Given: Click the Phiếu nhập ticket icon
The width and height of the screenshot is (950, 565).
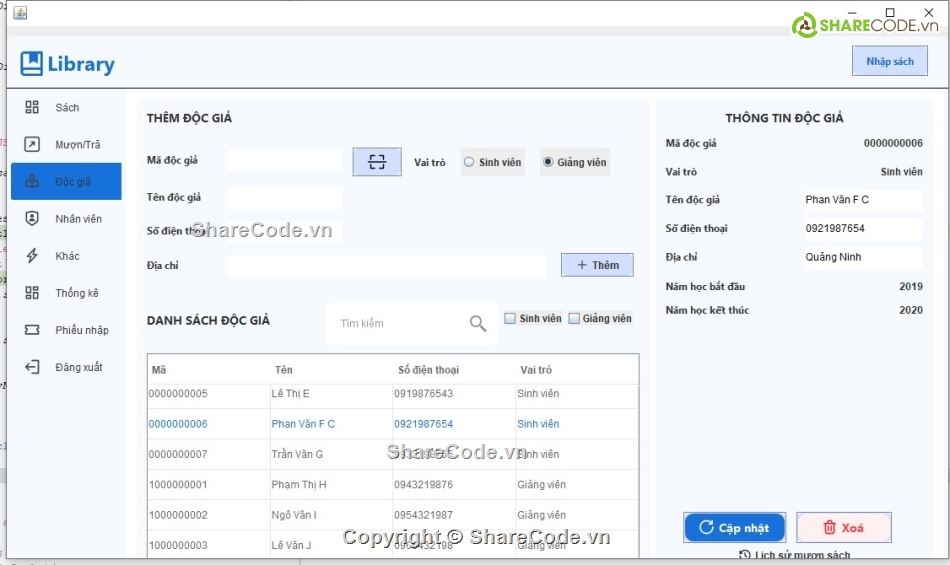Looking at the screenshot, I should pos(32,329).
